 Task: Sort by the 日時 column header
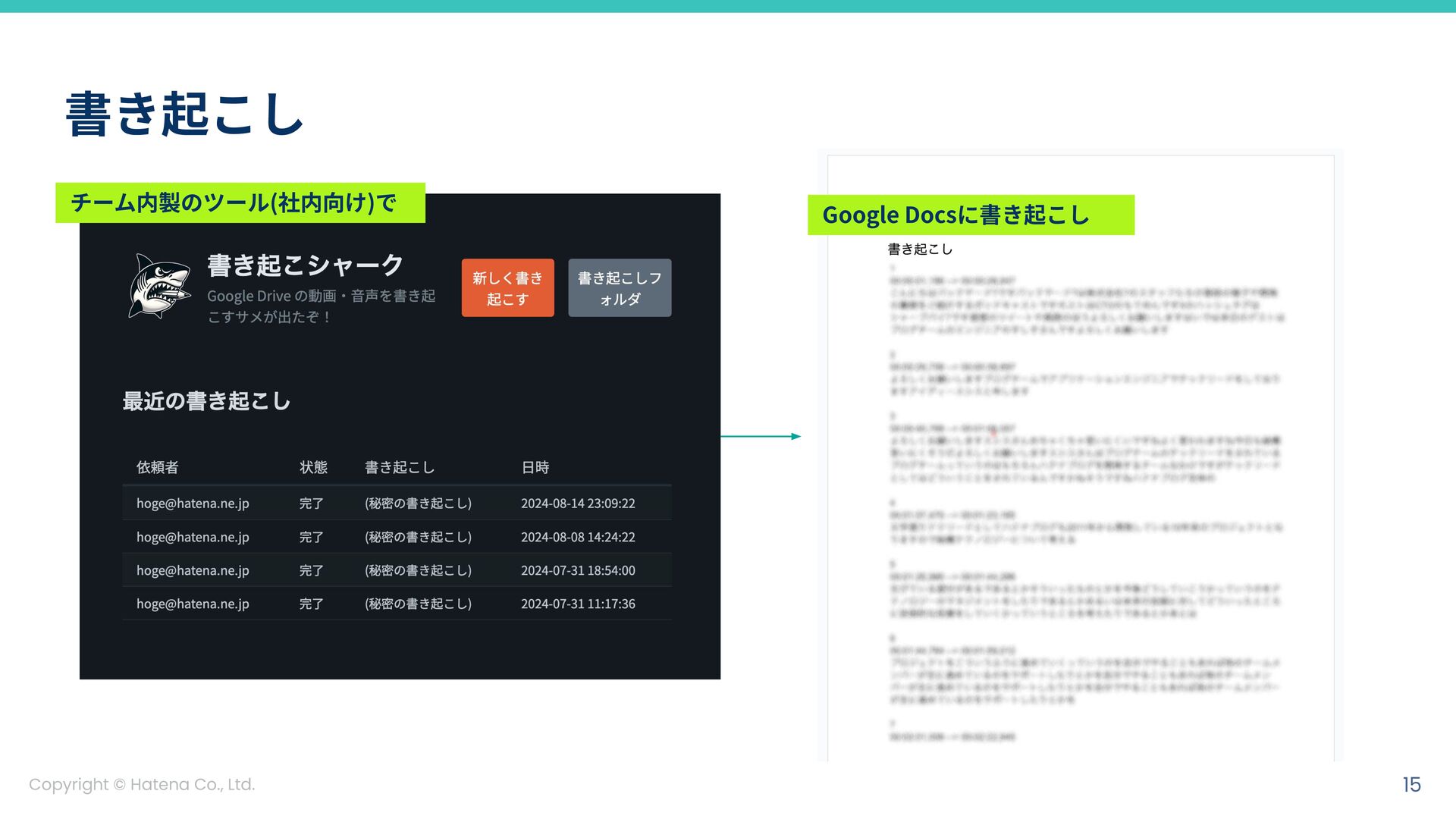pos(535,467)
